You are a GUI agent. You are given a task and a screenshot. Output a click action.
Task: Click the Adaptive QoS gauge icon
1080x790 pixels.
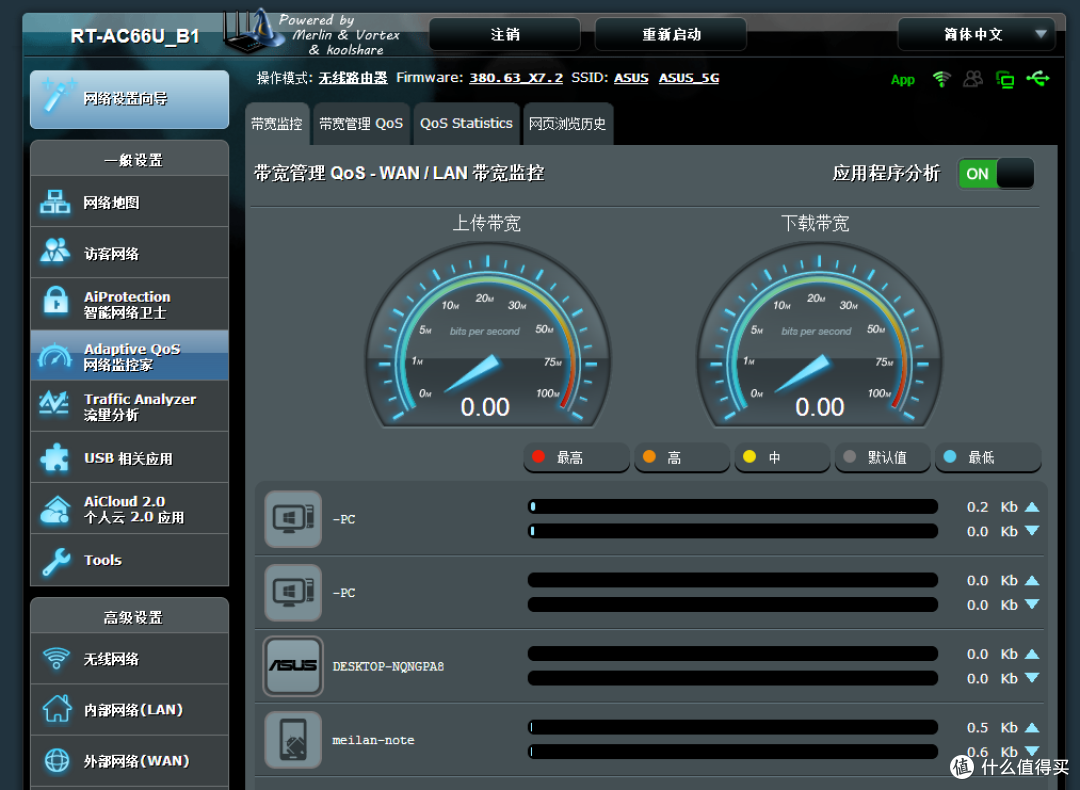[x=55, y=355]
